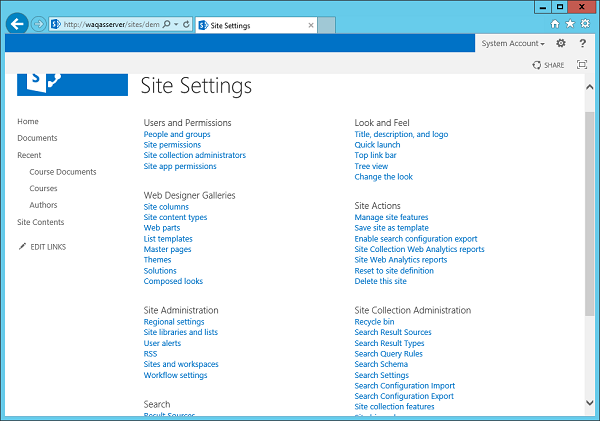Open Documents in the left navigation
The image size is (600, 421).
coord(37,138)
